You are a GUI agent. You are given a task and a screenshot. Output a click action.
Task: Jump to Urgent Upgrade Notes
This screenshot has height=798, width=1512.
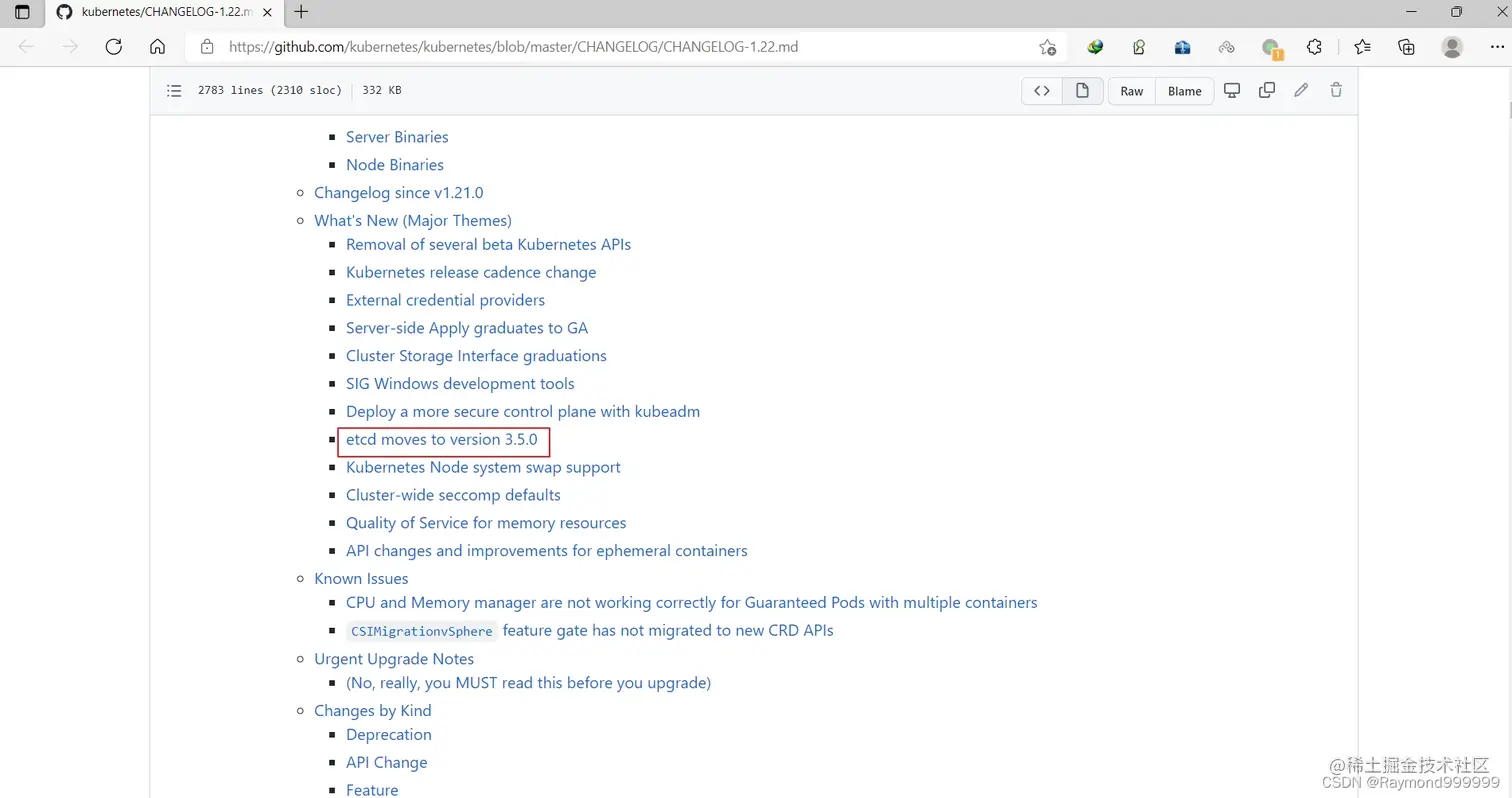tap(394, 659)
